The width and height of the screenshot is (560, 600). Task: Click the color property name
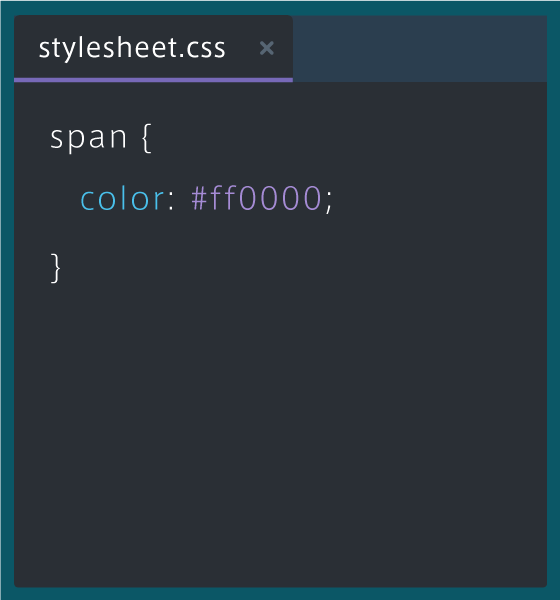[122, 198]
